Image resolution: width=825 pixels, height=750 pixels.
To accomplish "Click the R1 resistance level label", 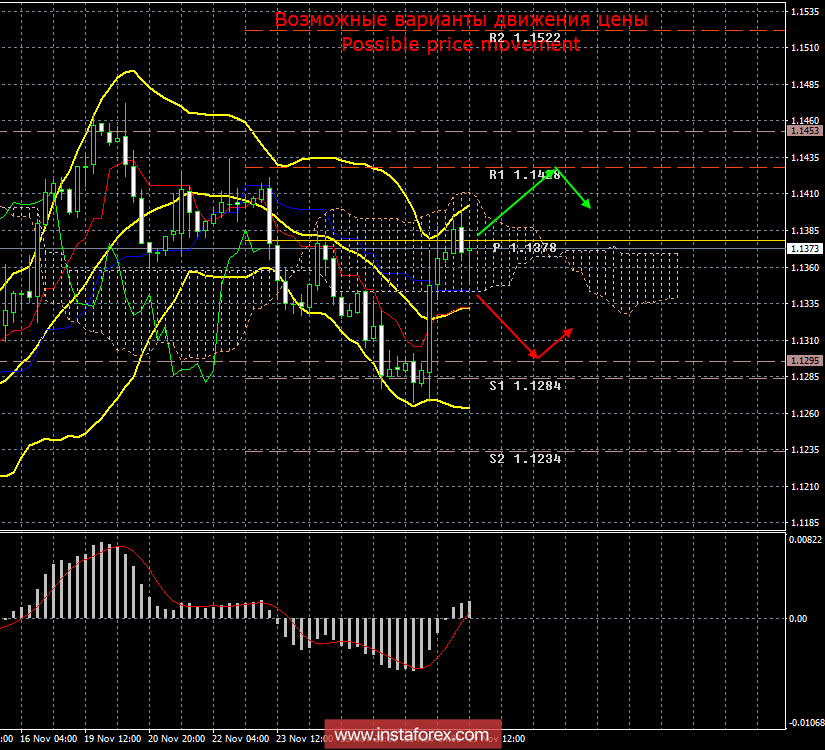I will click(525, 175).
